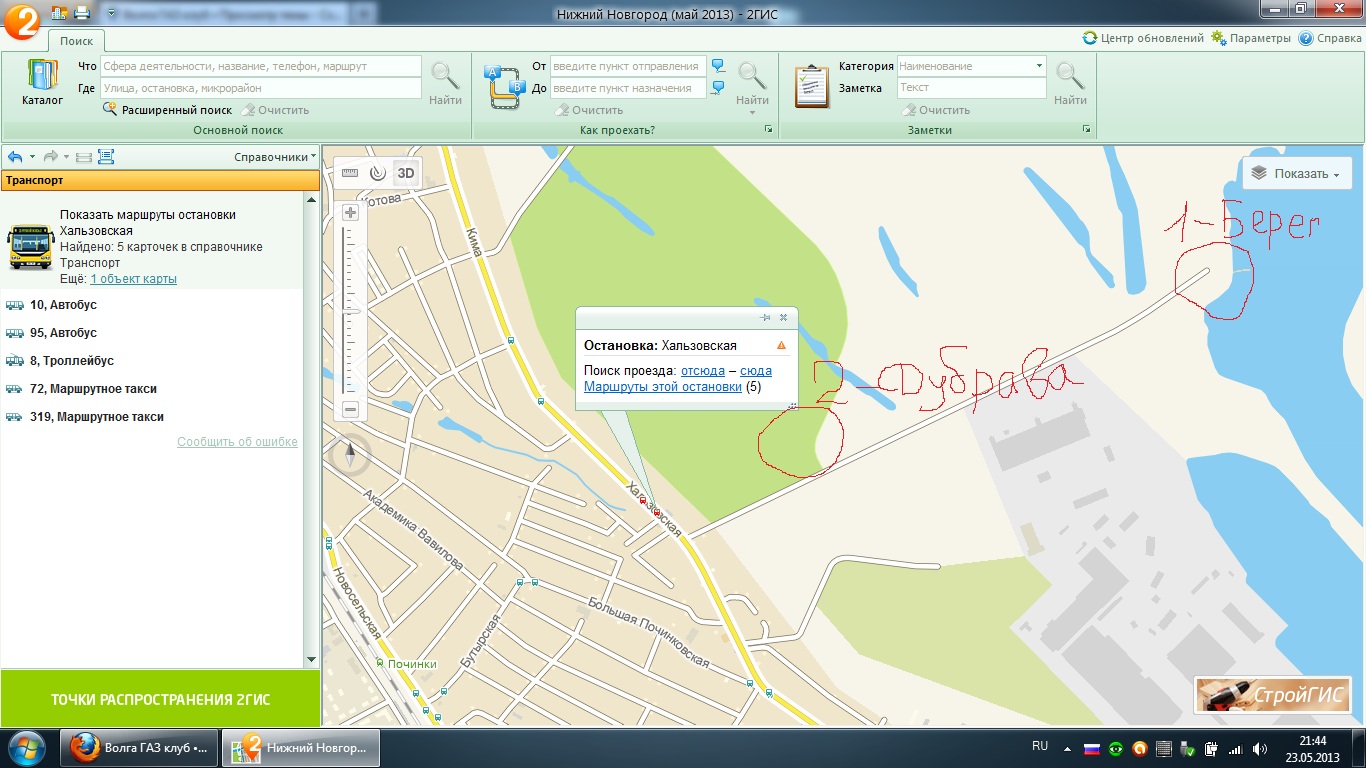Viewport: 1366px width, 768px height.
Task: Zoom out with the map minus button
Action: point(350,409)
